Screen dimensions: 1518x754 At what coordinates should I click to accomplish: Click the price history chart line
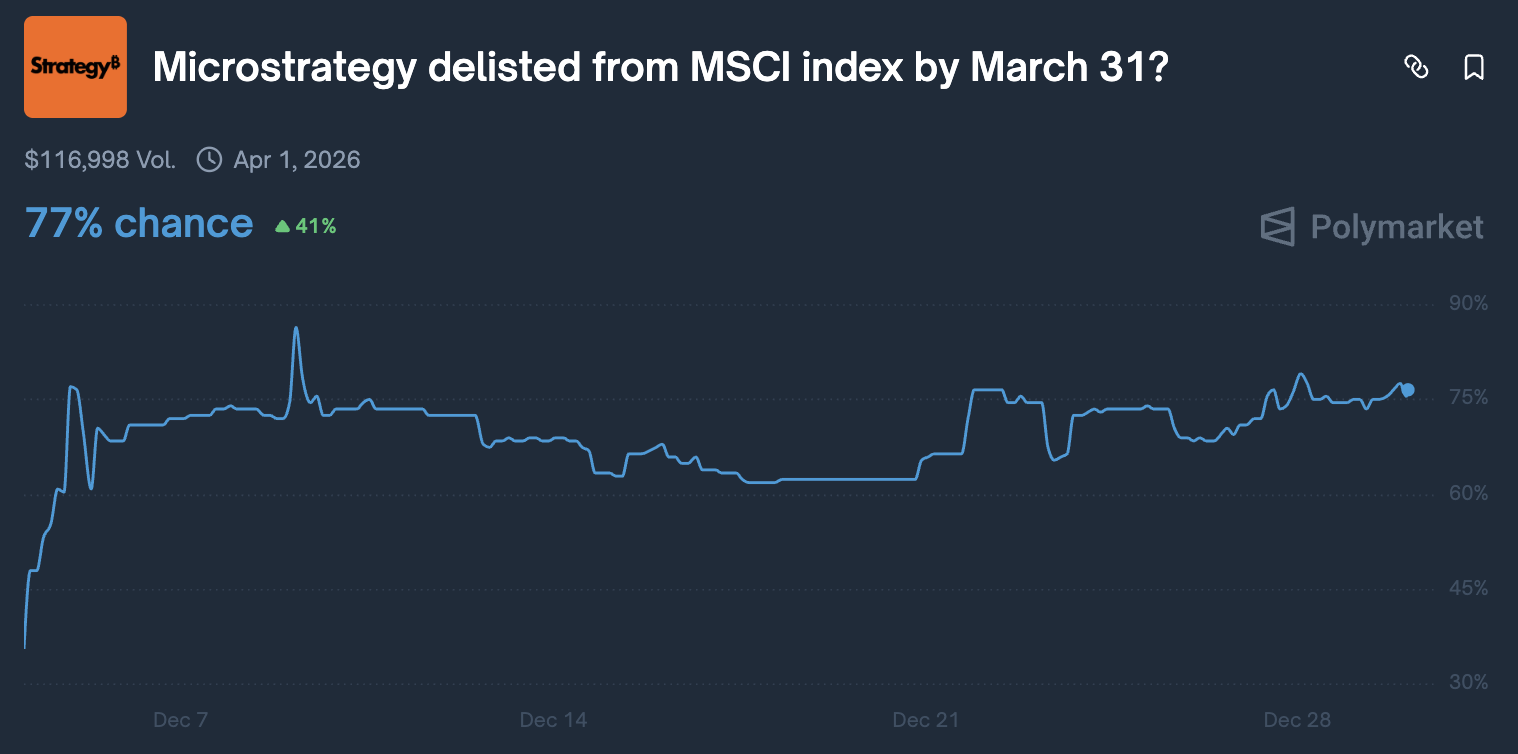point(800,477)
